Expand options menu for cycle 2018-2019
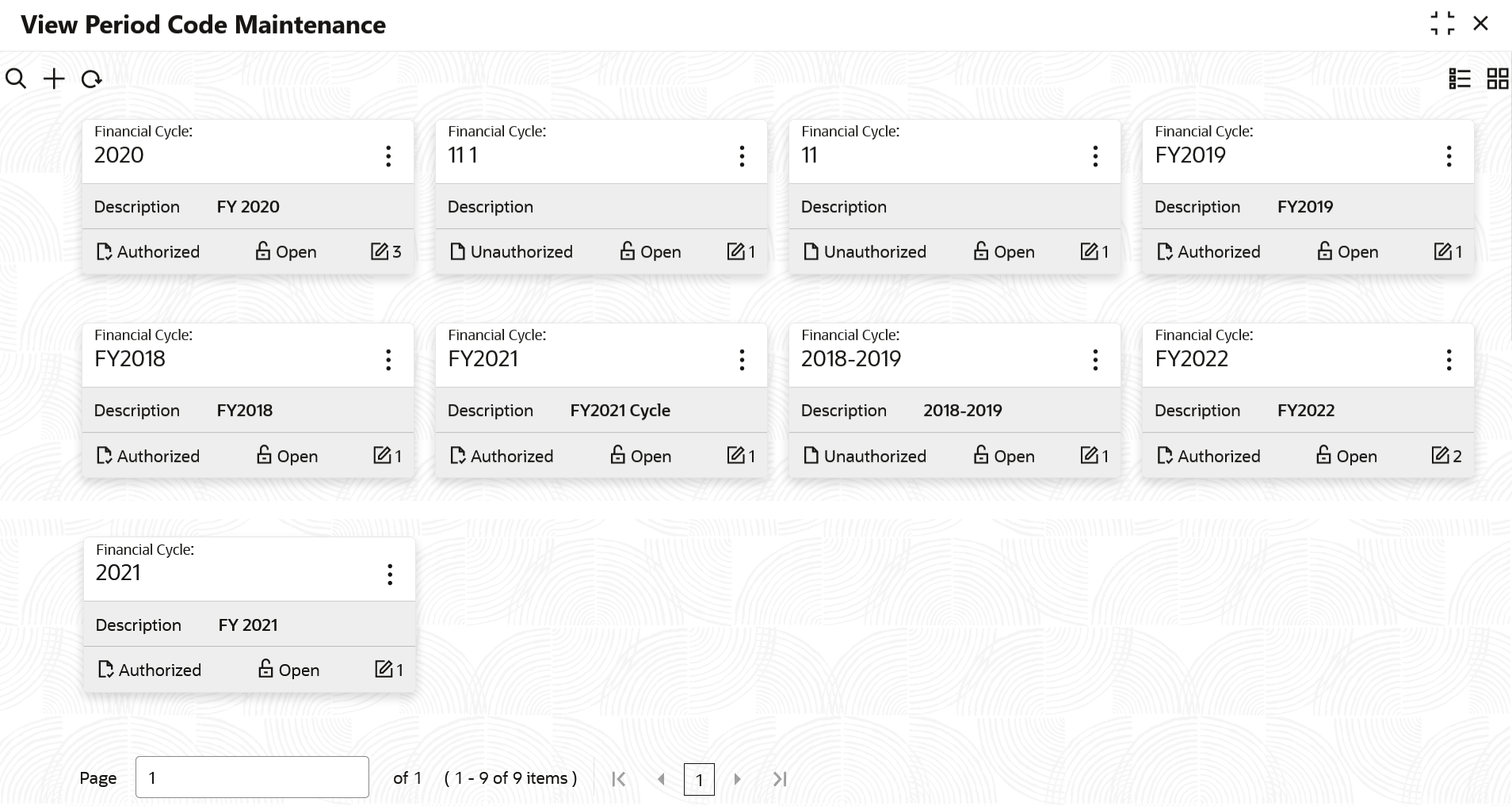The image size is (1512, 806). tap(1095, 360)
